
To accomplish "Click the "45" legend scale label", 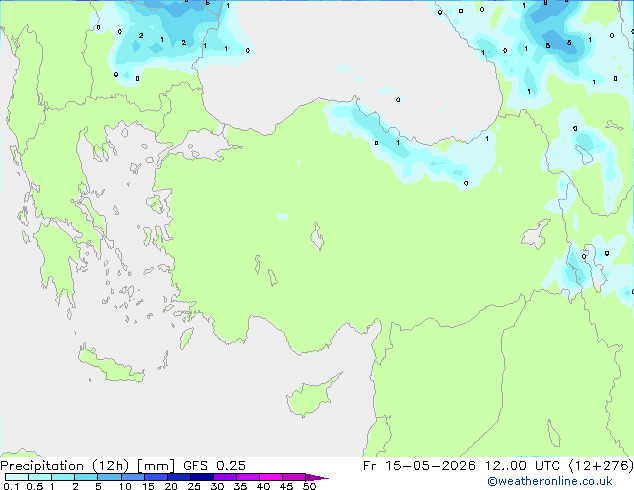I will point(286,486).
